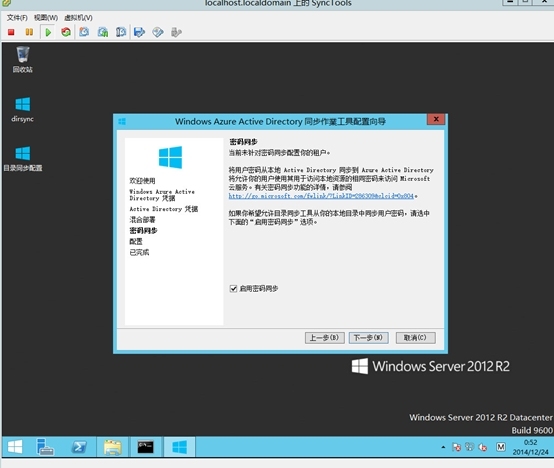Click the Action Center flag tray icon
This screenshot has height=468, width=554.
coord(456,447)
